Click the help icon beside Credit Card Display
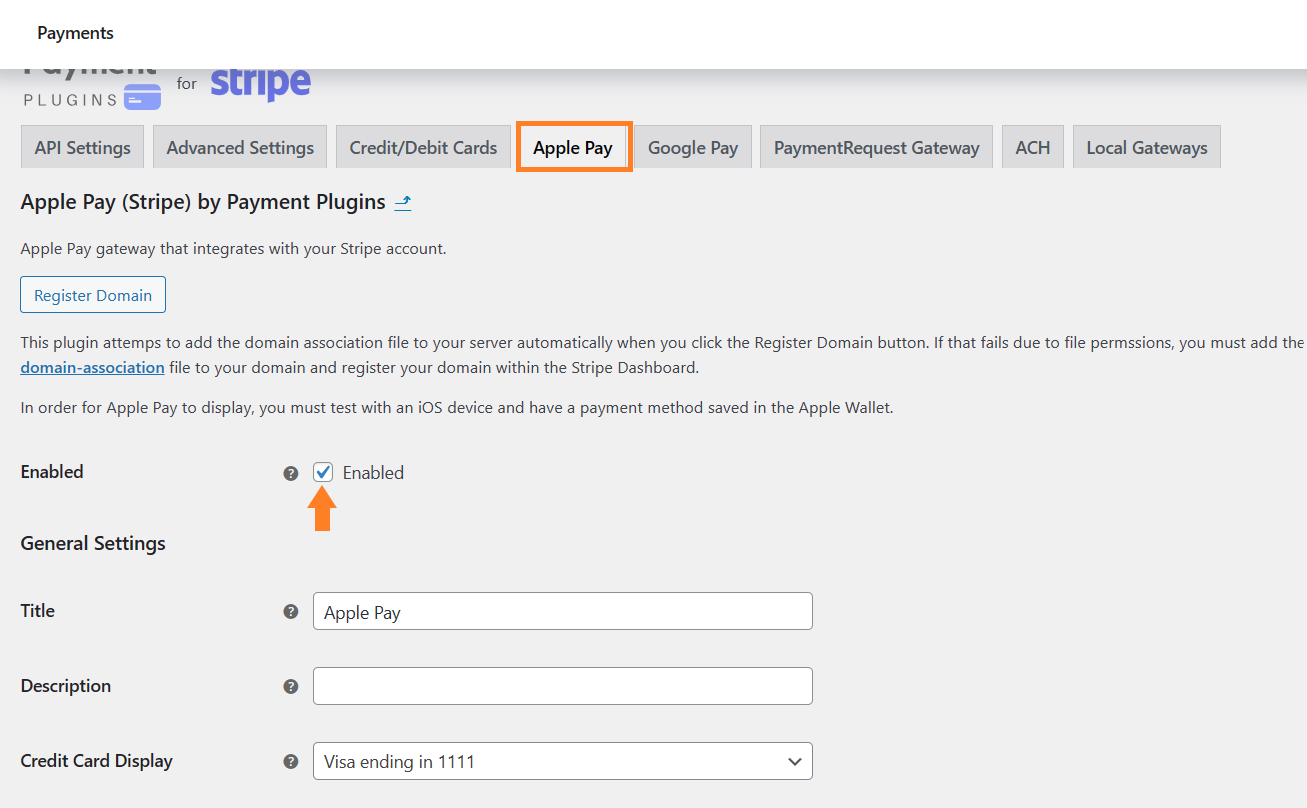 coord(291,761)
